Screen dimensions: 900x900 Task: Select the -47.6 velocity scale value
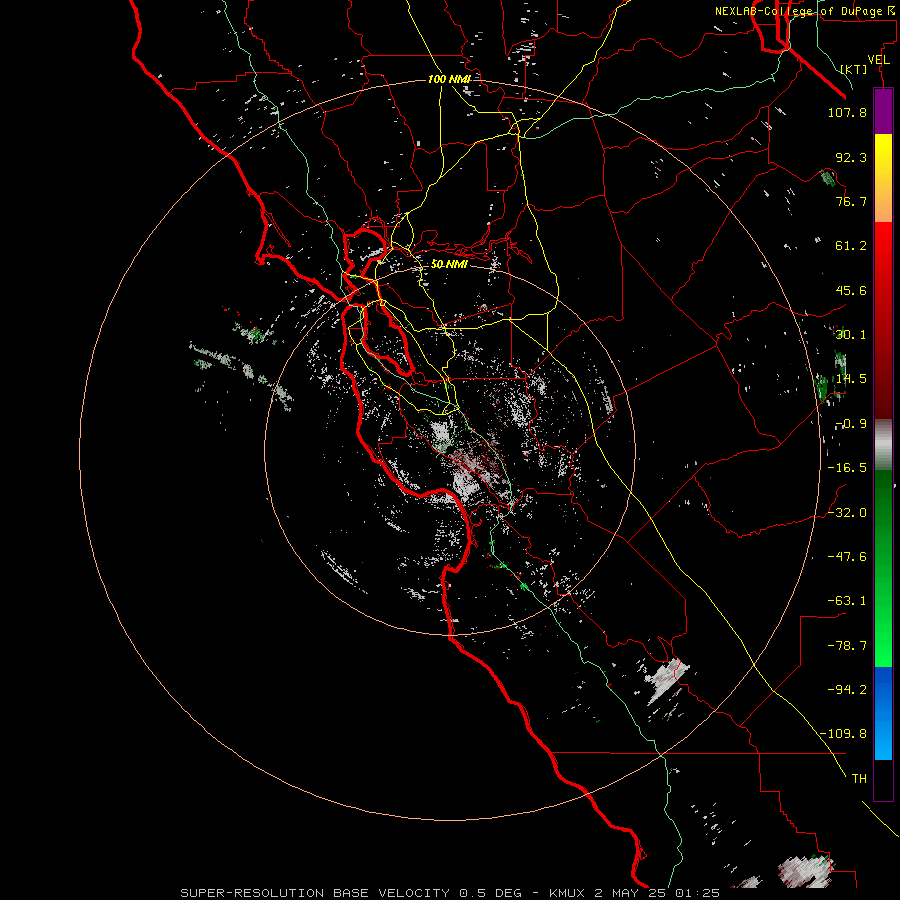(x=847, y=557)
